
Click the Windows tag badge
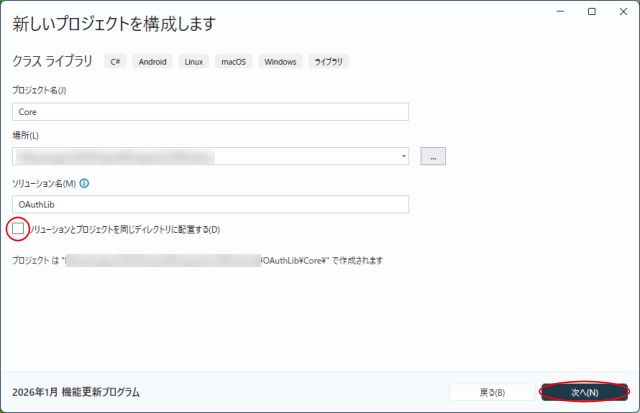click(x=280, y=62)
